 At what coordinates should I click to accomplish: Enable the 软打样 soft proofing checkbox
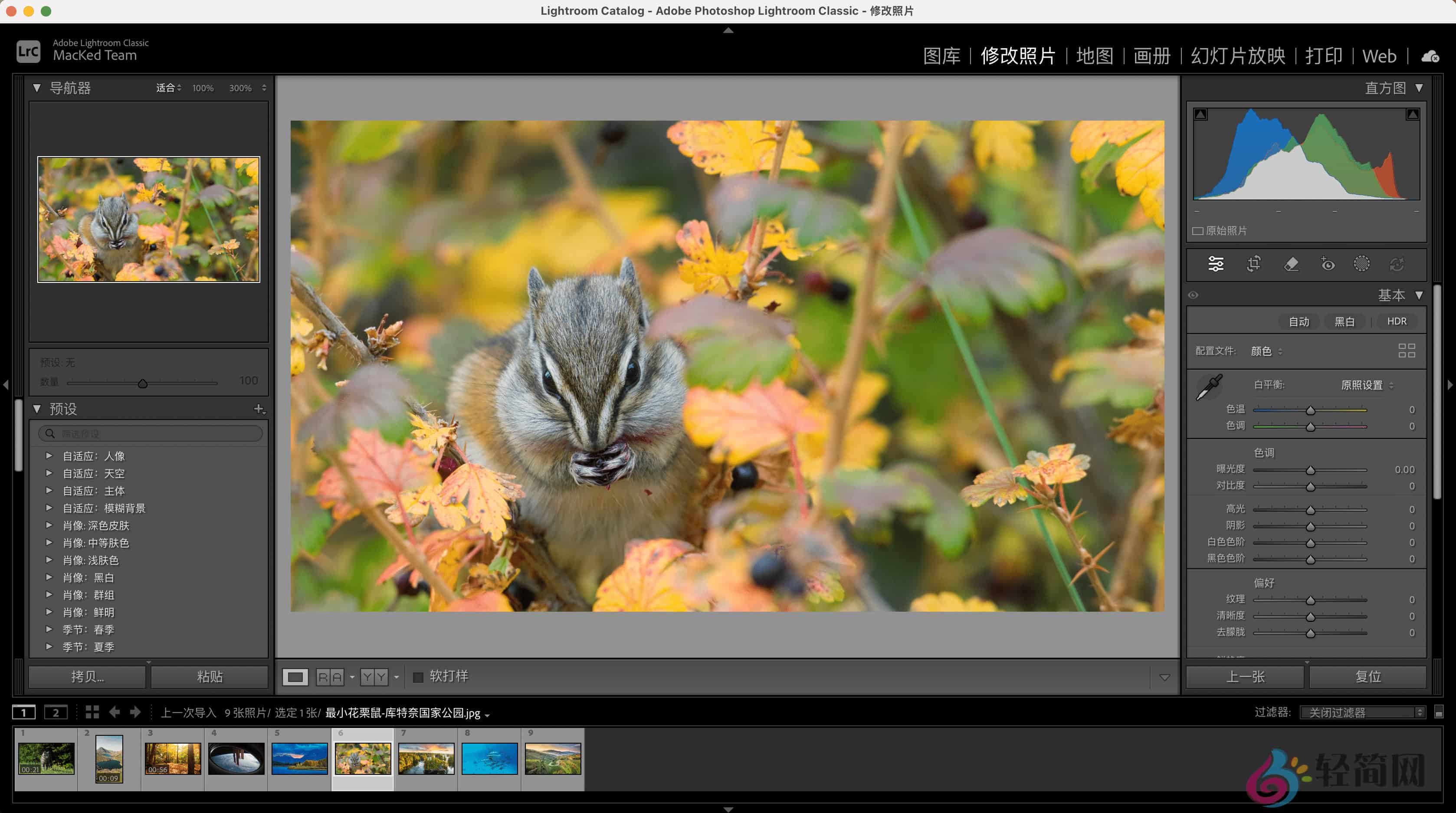pyautogui.click(x=418, y=676)
